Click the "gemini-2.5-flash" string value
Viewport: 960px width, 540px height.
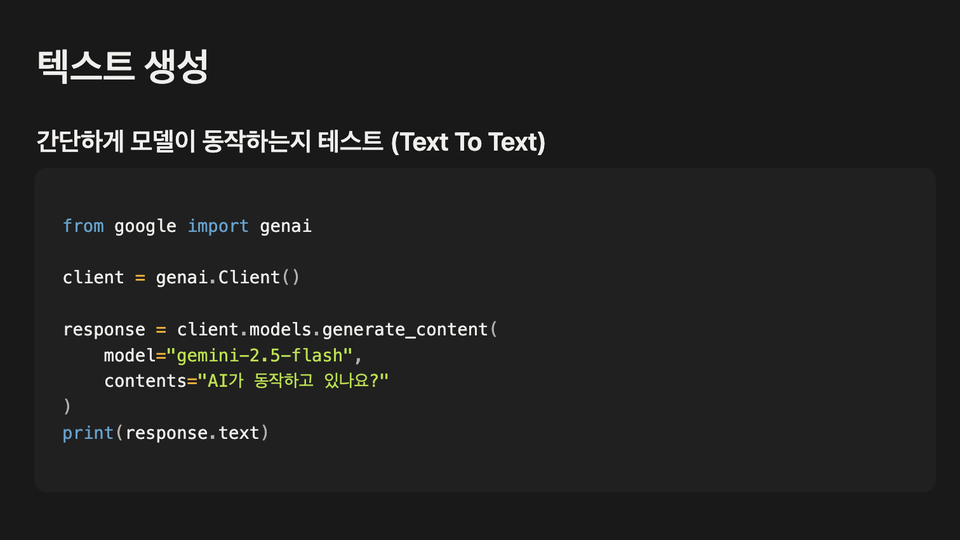(260, 355)
